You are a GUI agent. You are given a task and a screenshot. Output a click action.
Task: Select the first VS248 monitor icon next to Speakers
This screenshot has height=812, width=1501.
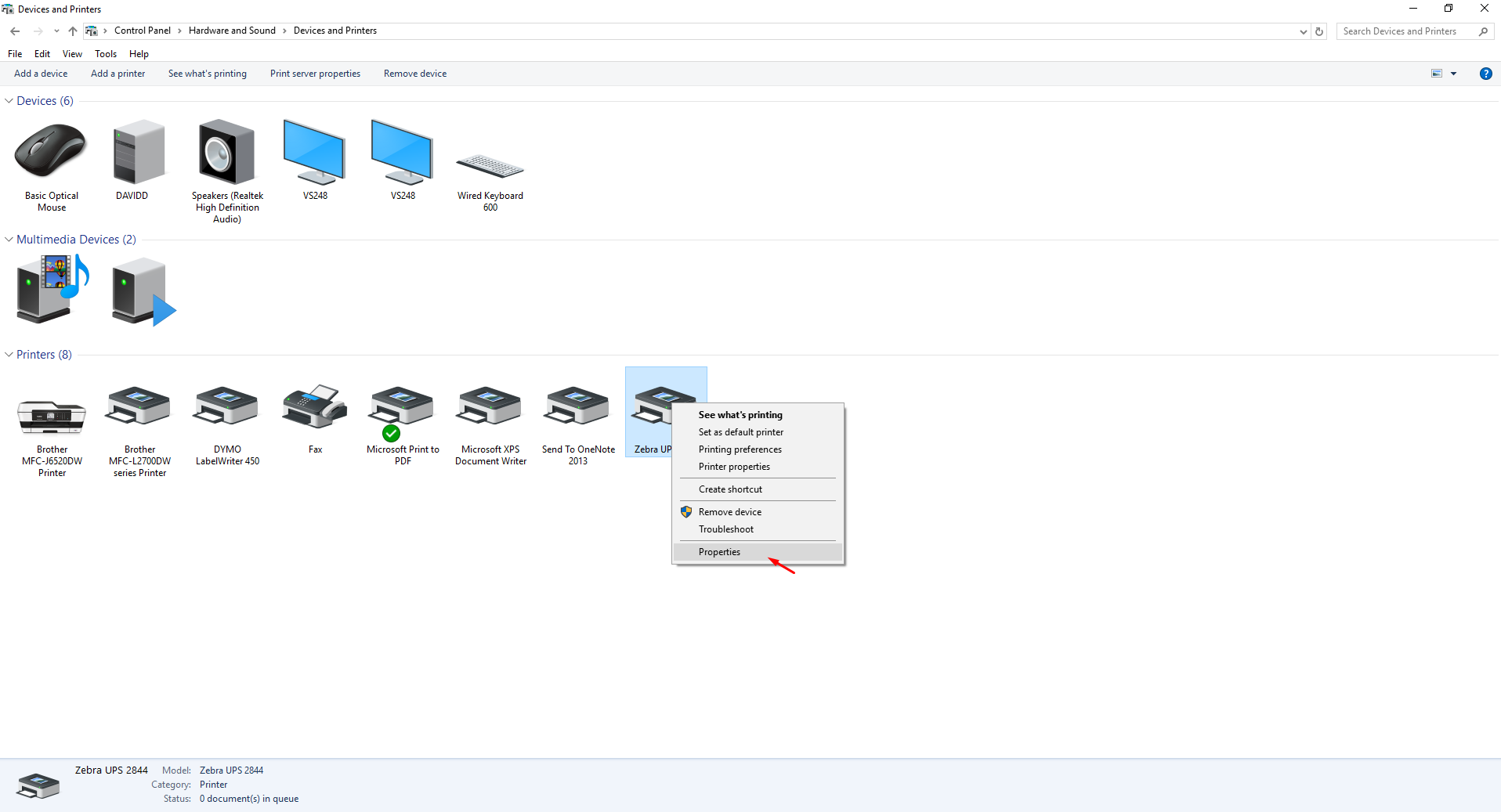click(x=314, y=151)
